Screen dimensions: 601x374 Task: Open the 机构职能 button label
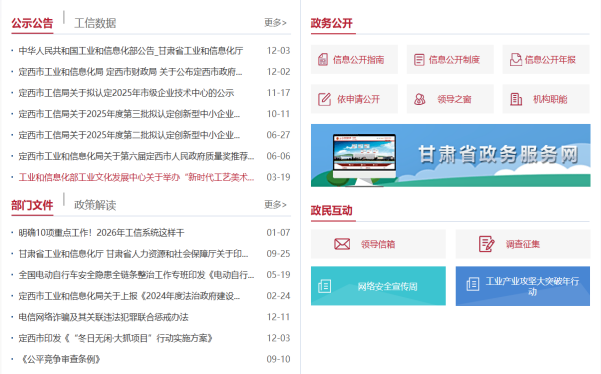(550, 100)
